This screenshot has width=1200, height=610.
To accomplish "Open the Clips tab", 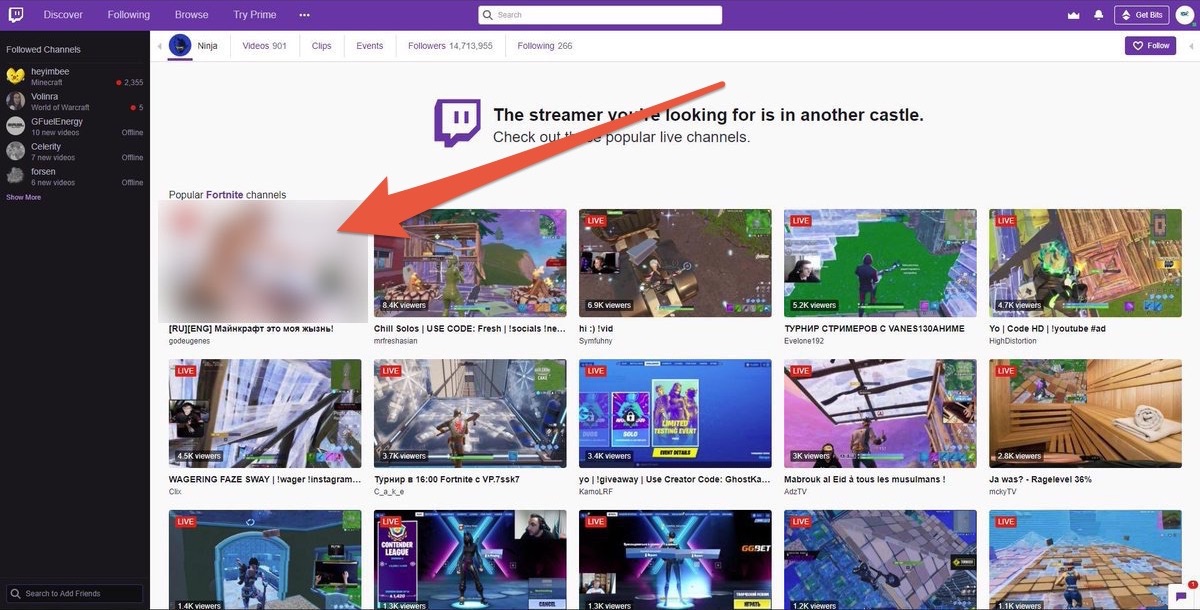I will 321,45.
